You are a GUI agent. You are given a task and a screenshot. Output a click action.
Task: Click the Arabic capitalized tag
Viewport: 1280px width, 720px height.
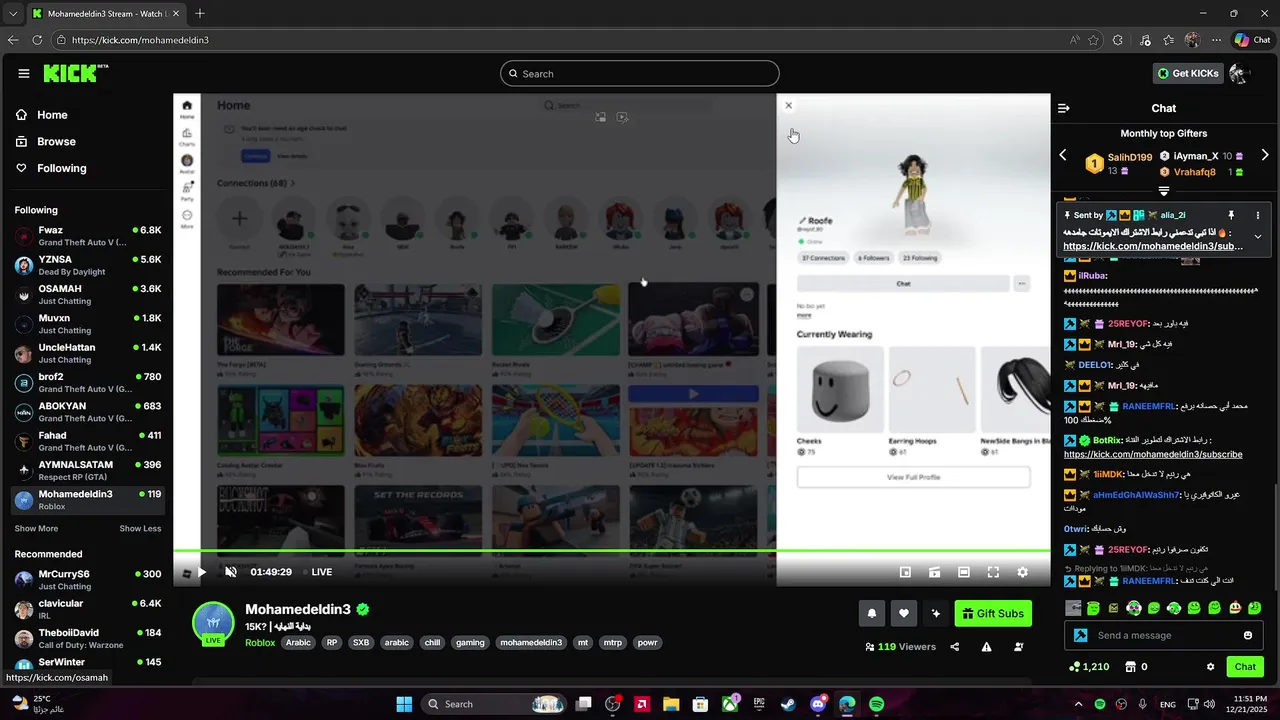pos(298,643)
